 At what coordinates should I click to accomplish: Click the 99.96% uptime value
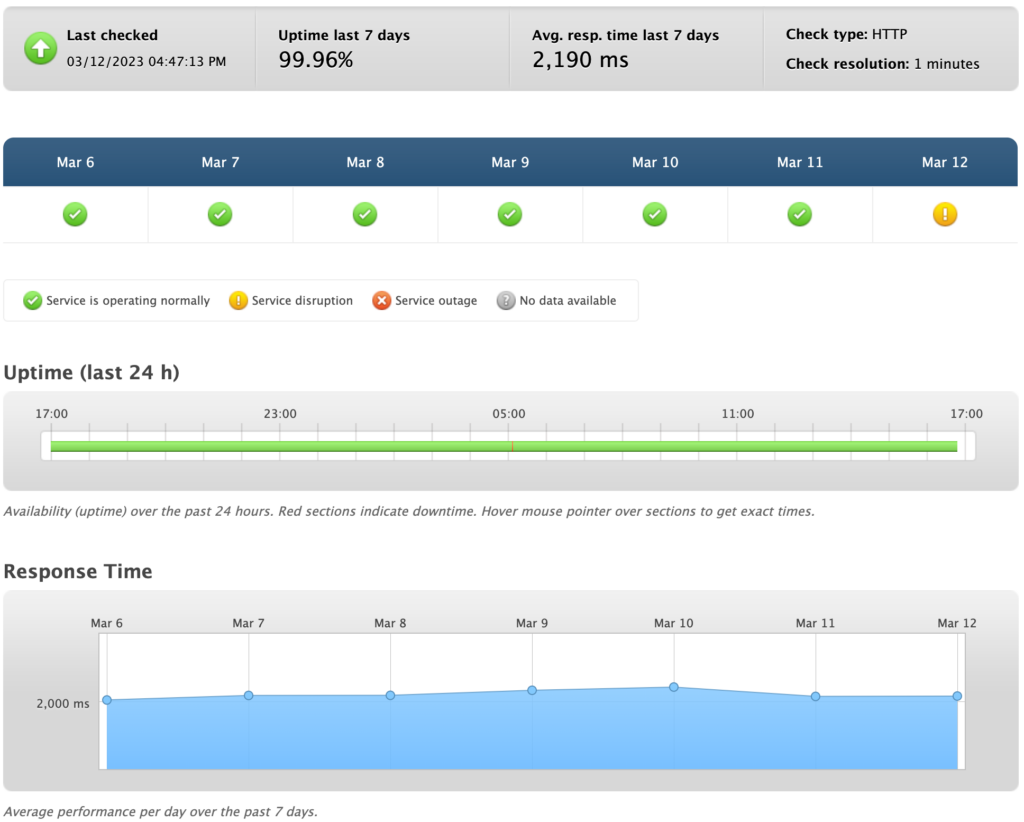tap(316, 60)
